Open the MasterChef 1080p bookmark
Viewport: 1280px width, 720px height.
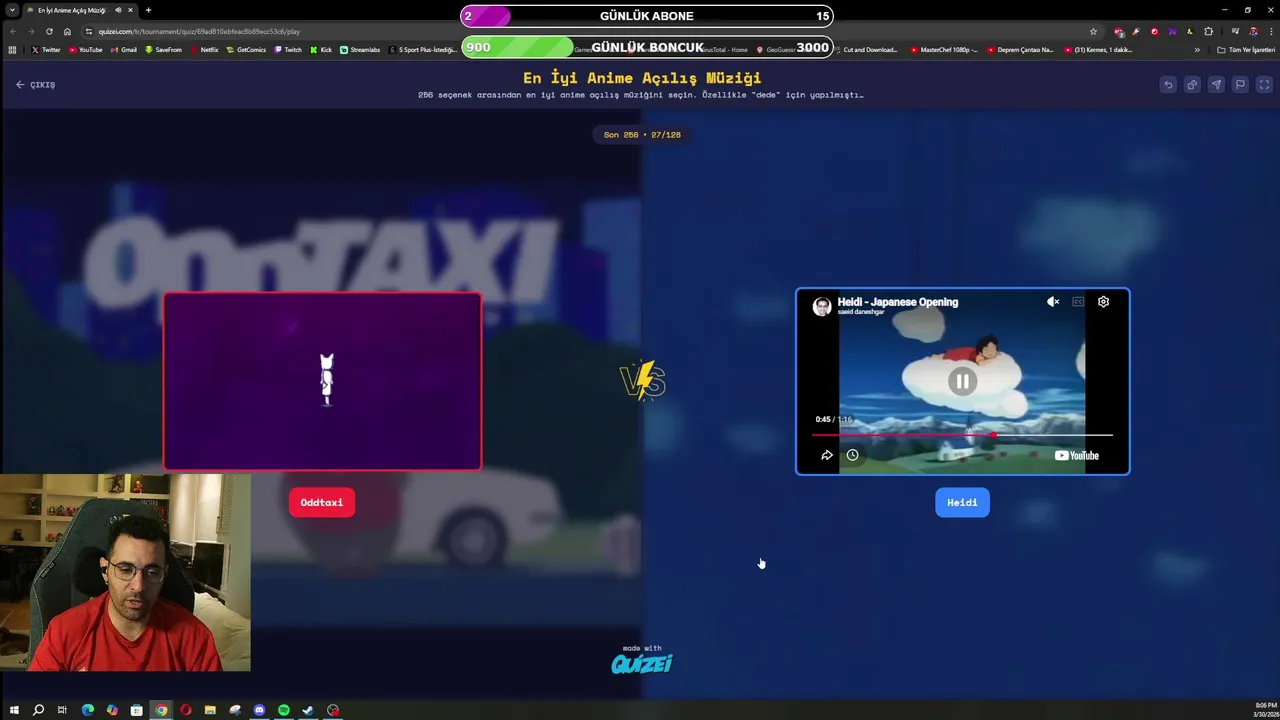tap(944, 50)
